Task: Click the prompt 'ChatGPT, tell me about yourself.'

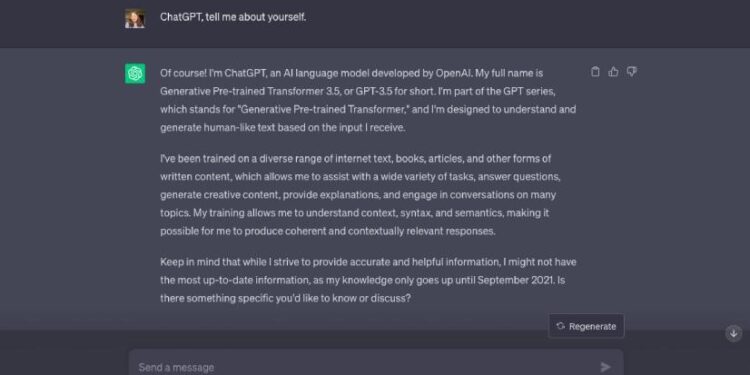Action: [x=233, y=17]
